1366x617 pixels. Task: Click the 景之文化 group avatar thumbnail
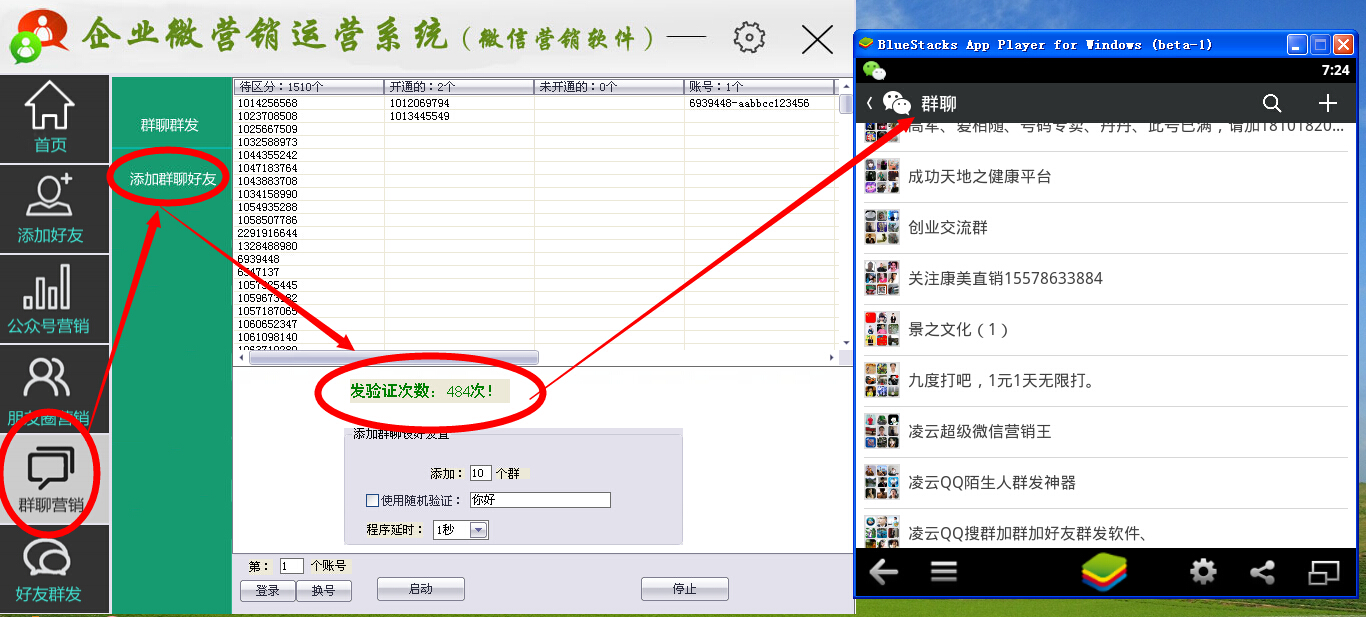pyautogui.click(x=882, y=329)
